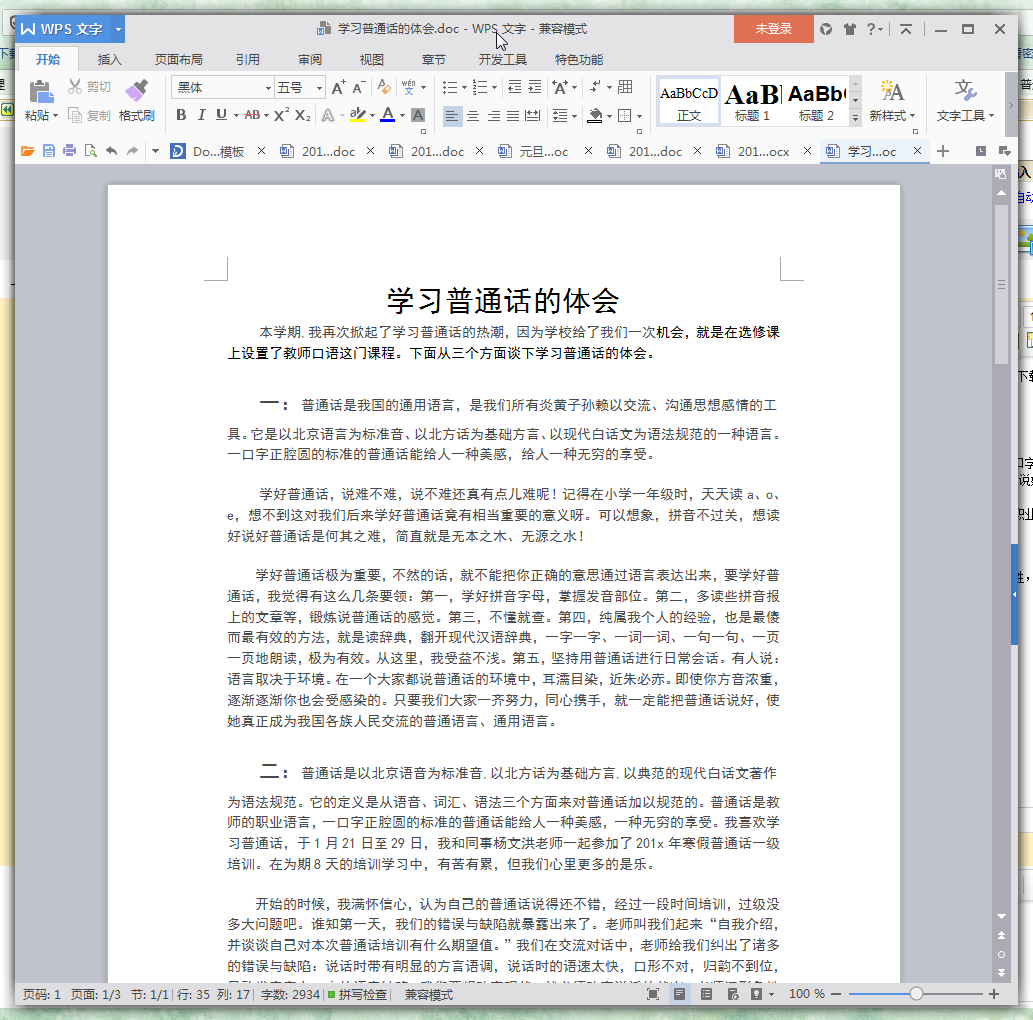This screenshot has width=1033, height=1020.
Task: Click the 未登录 login button
Action: click(x=773, y=29)
